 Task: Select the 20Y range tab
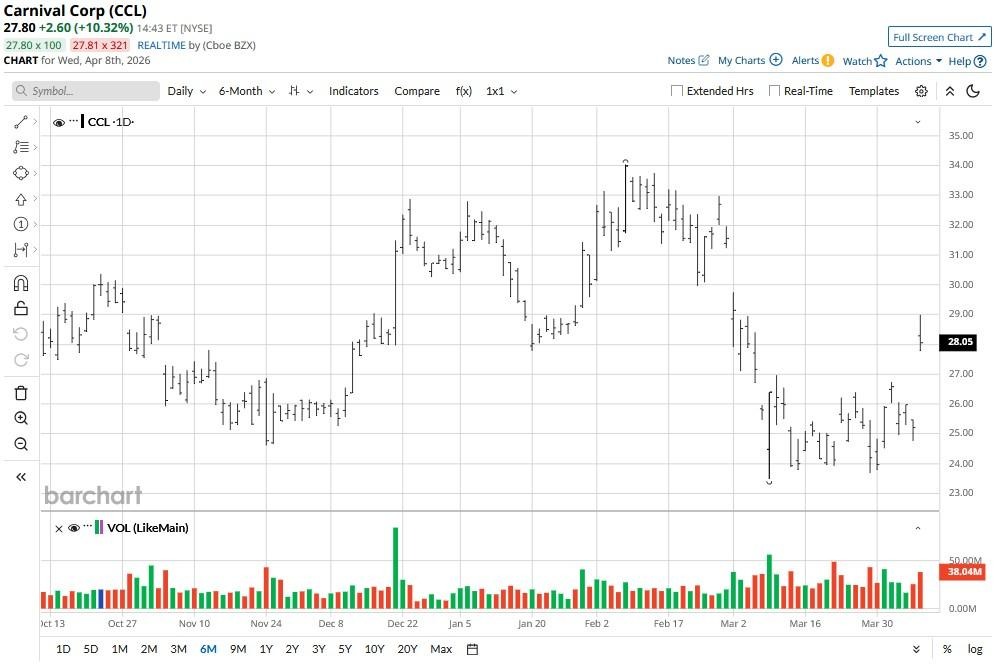407,649
